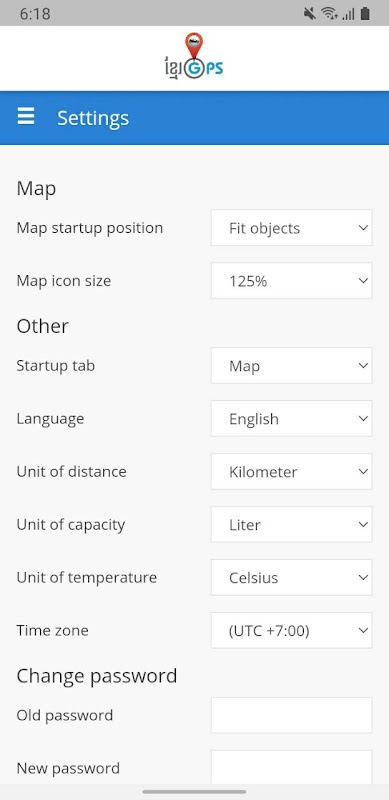Tap the bottom navigation gesture bar
The height and width of the screenshot is (800, 389).
coord(194,792)
